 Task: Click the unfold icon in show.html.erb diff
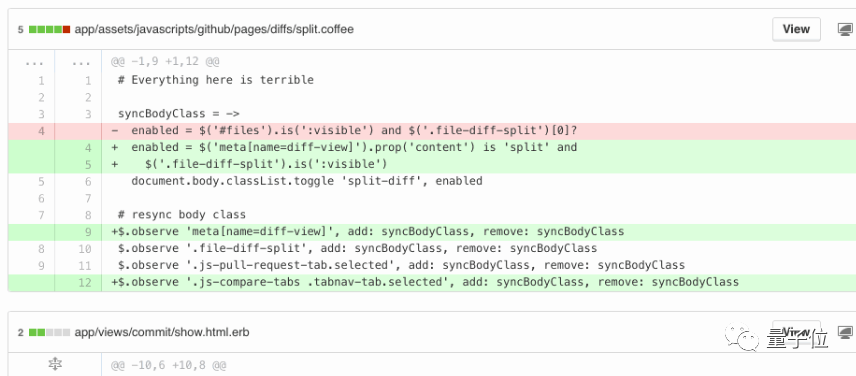55,363
